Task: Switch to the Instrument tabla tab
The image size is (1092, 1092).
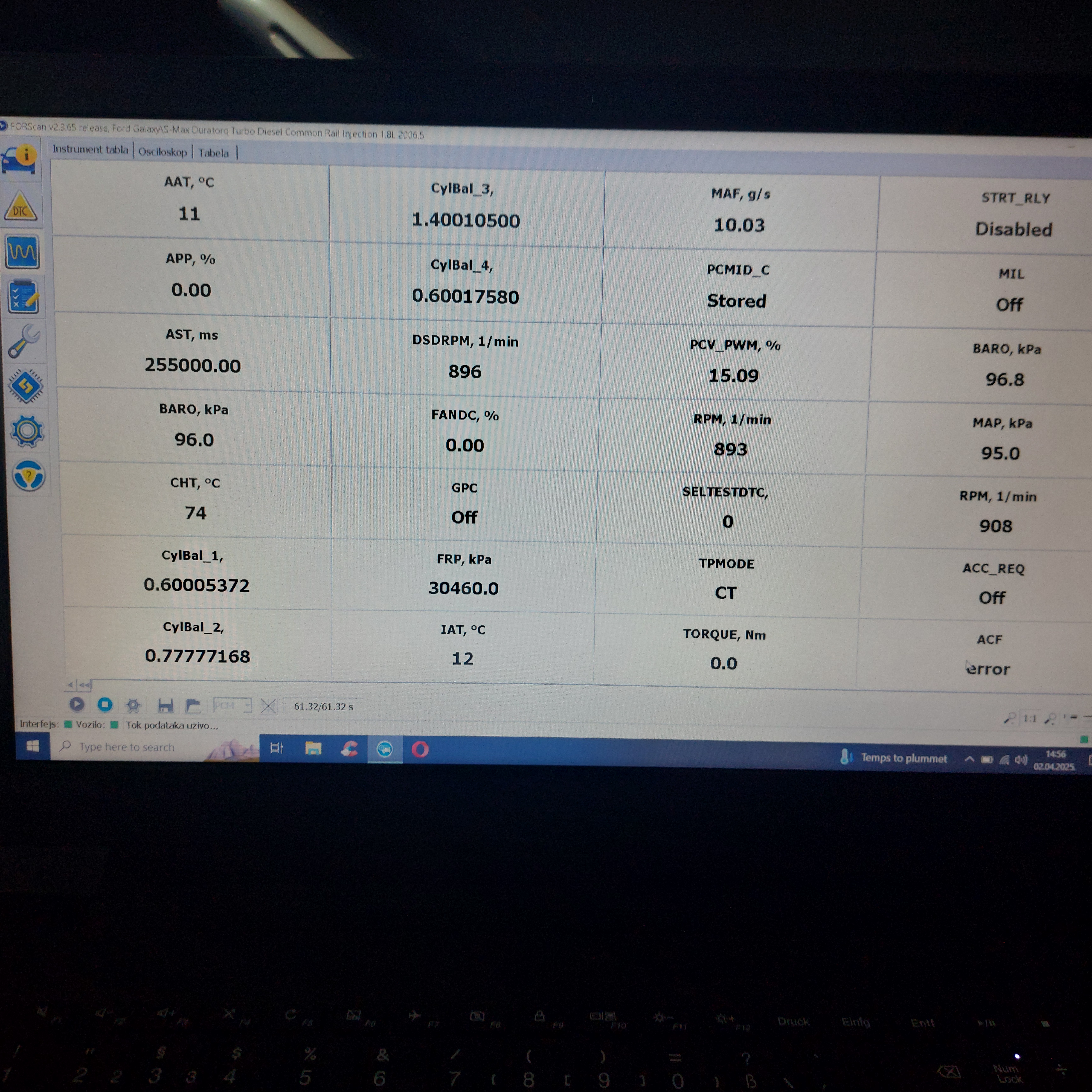Action: pyautogui.click(x=90, y=149)
